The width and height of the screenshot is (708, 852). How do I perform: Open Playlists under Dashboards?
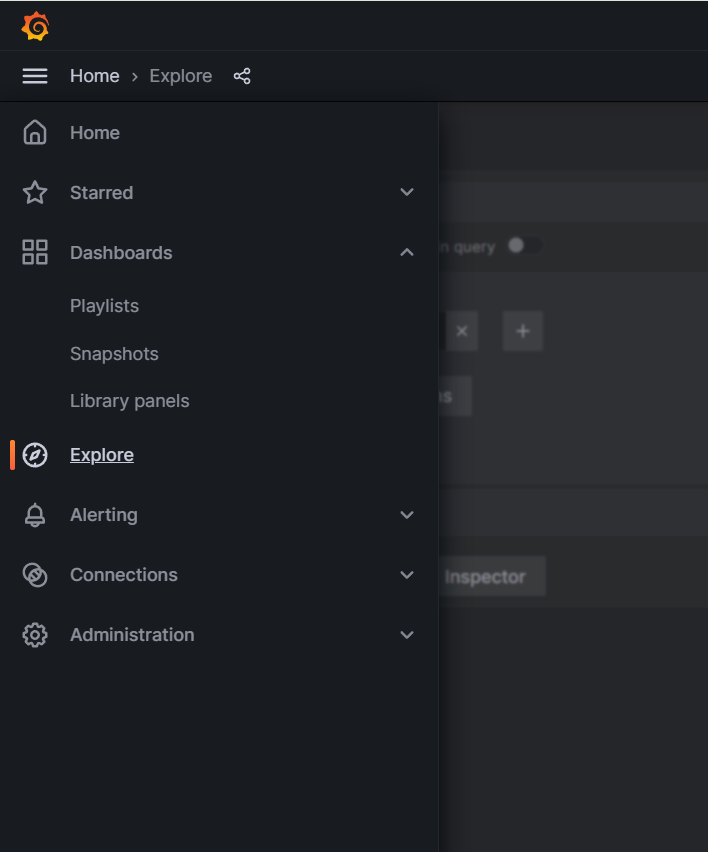[104, 306]
